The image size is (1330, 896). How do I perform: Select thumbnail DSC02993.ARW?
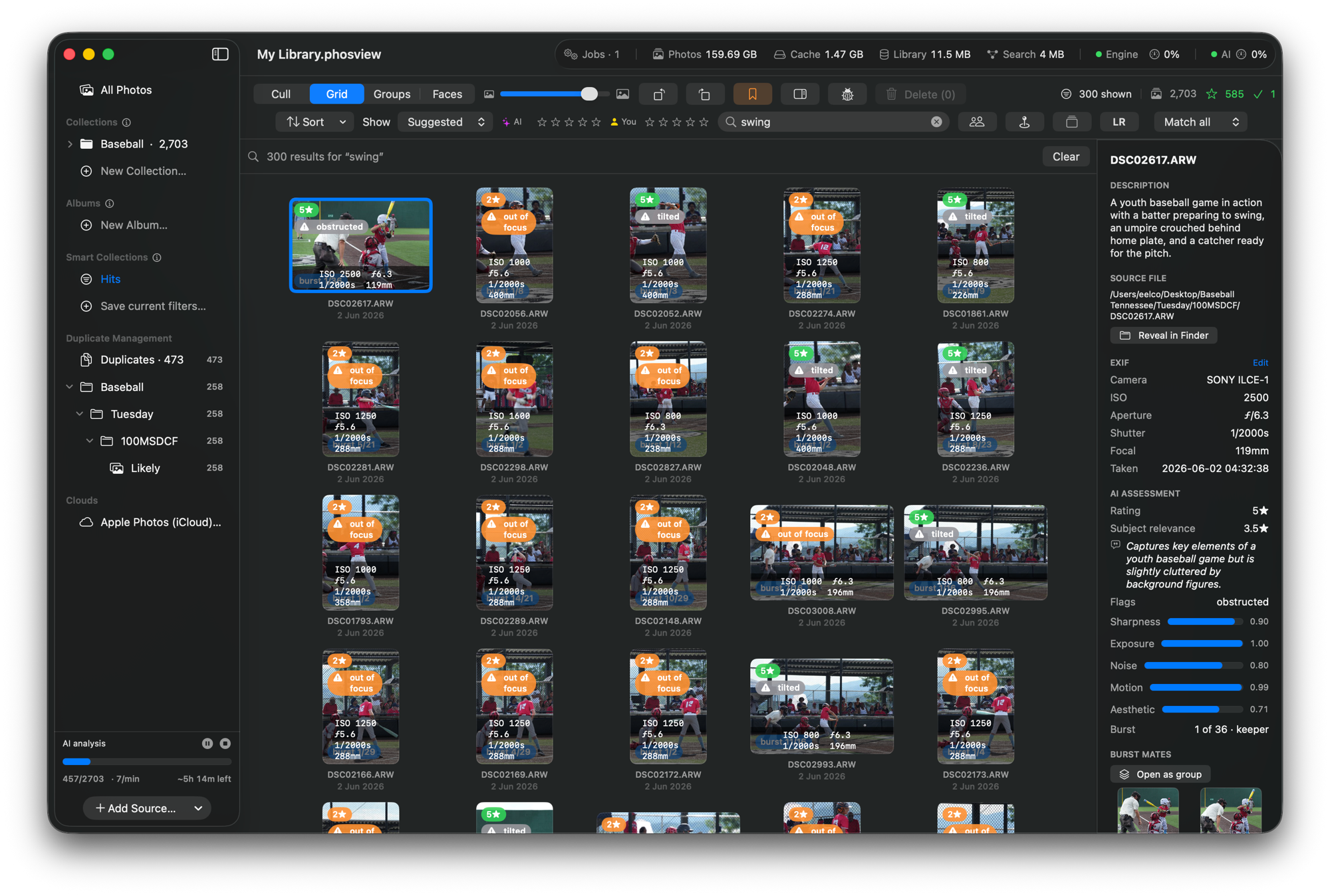(x=822, y=706)
